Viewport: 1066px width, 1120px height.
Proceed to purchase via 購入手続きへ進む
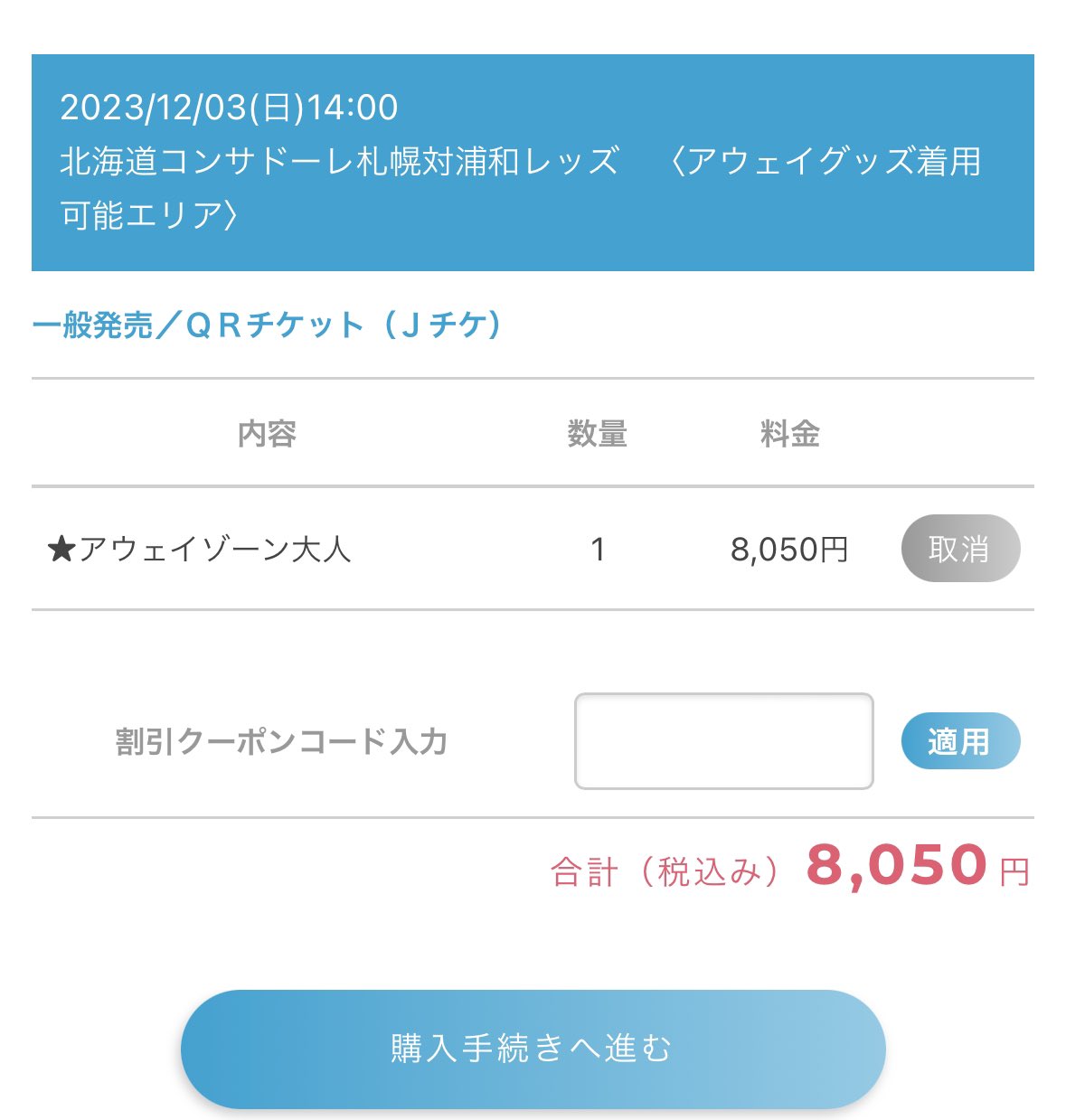click(x=533, y=1049)
